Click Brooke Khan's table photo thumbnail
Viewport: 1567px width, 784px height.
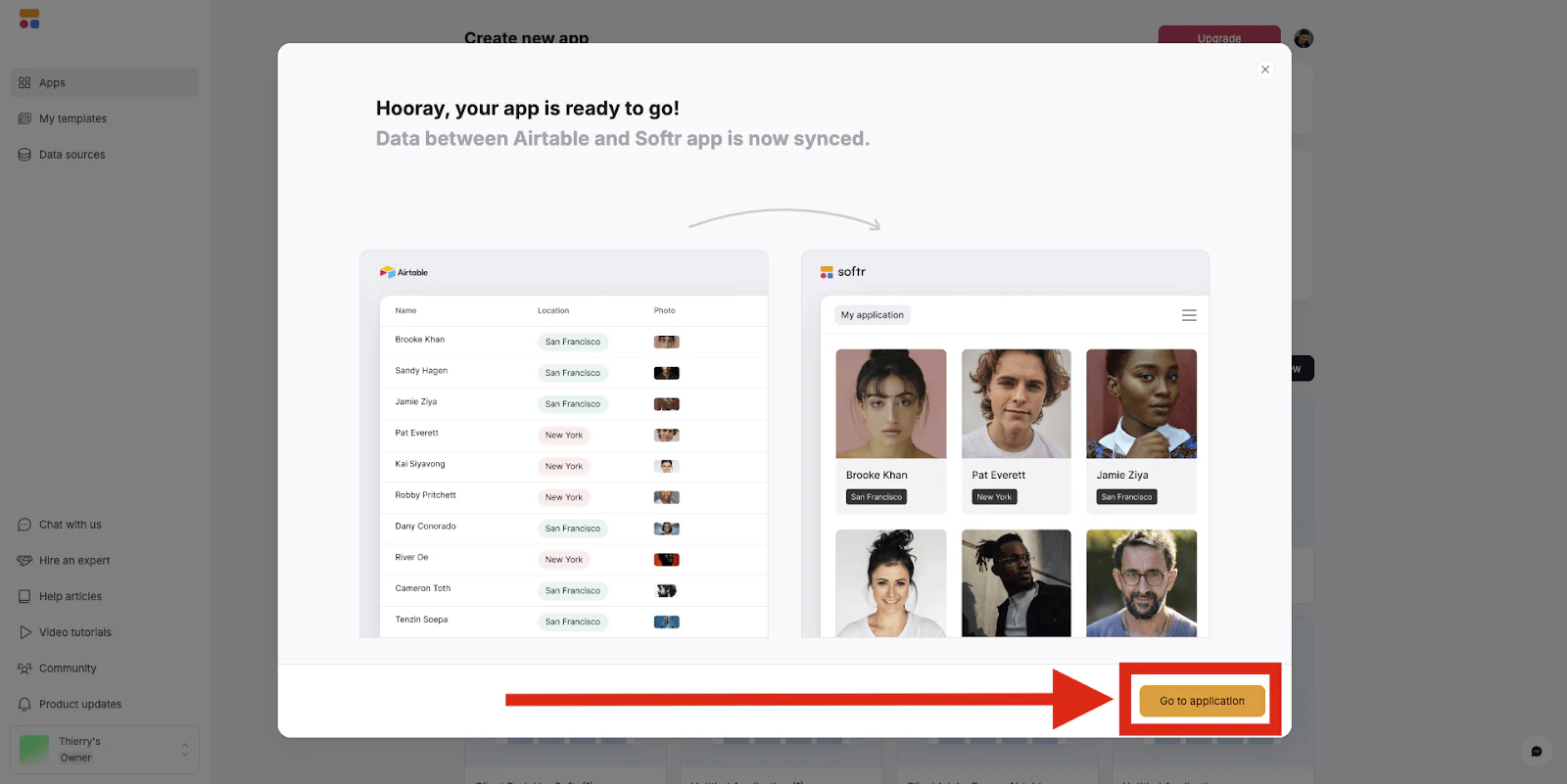tap(667, 342)
